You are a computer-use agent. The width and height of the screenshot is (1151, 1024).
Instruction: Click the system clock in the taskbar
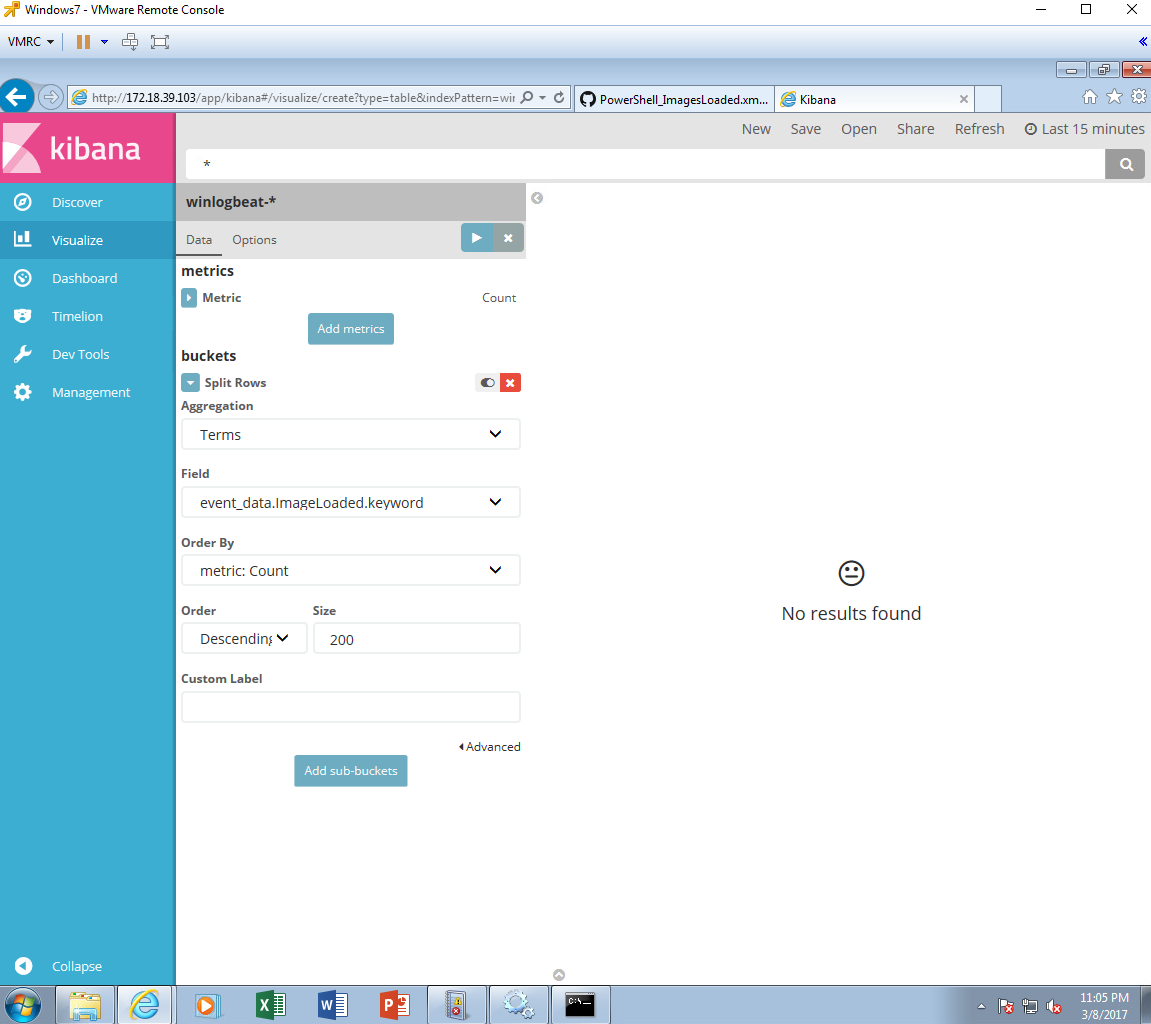[1104, 1006]
